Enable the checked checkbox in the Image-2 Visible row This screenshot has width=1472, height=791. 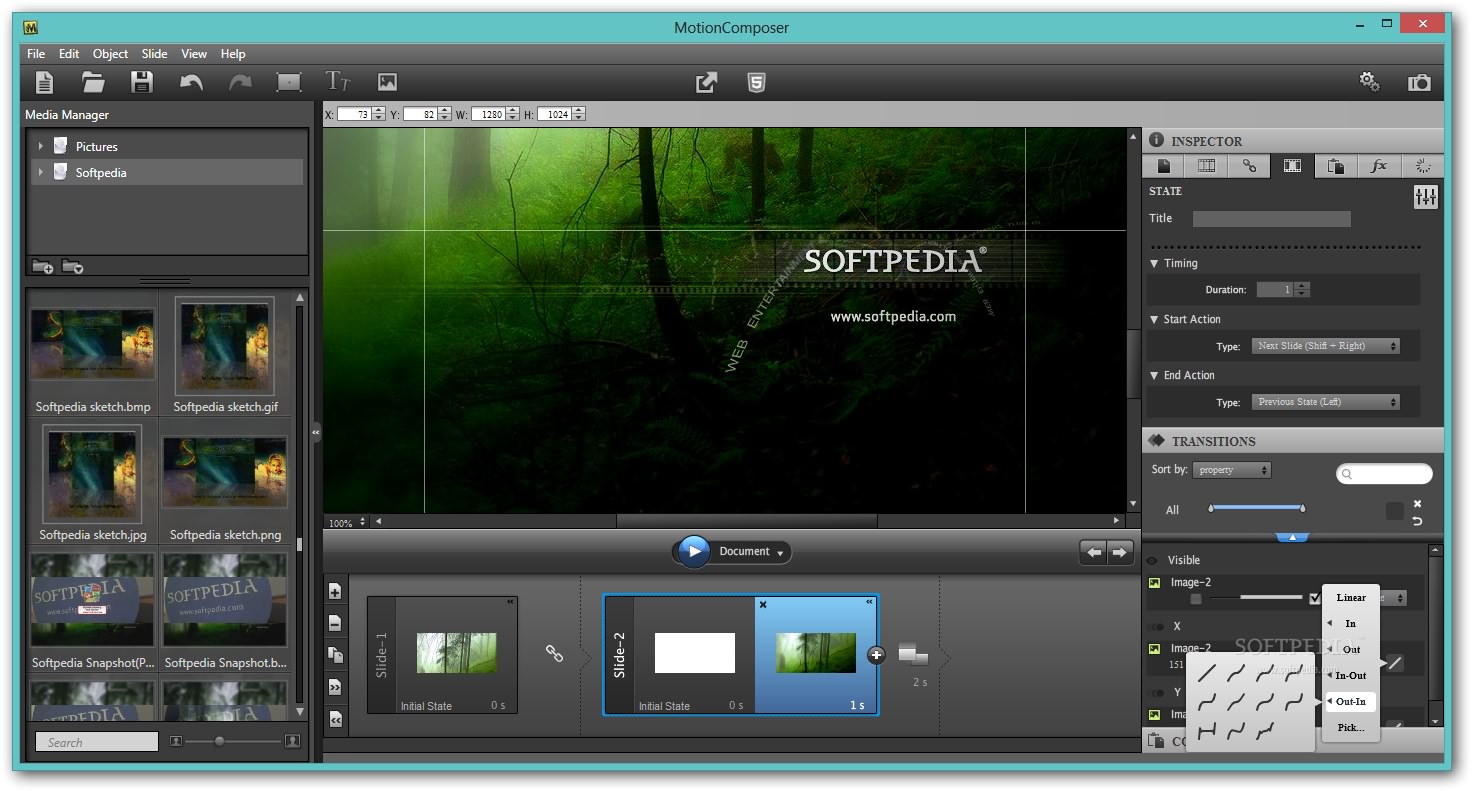pyautogui.click(x=1315, y=599)
